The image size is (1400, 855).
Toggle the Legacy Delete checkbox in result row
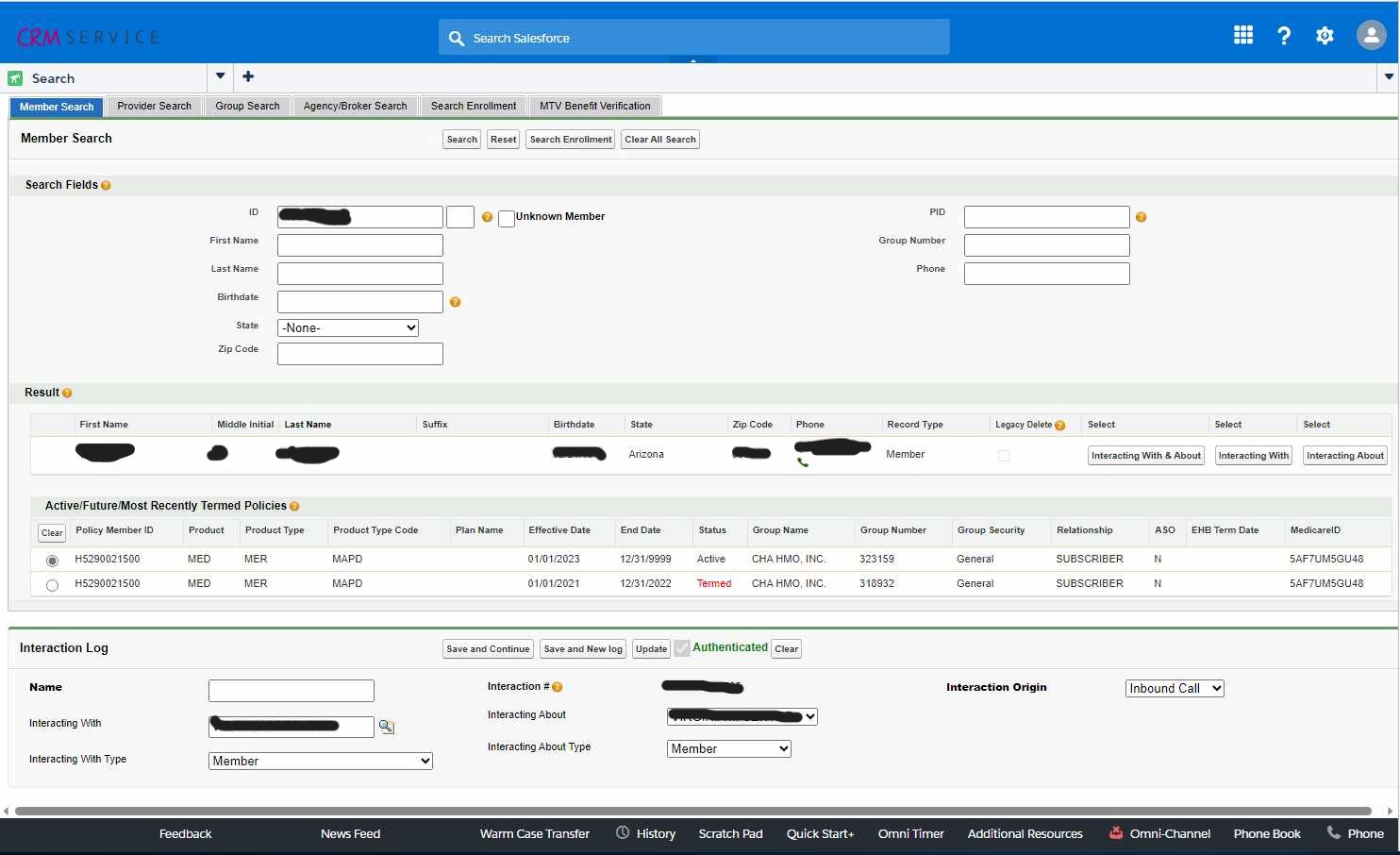point(1004,456)
